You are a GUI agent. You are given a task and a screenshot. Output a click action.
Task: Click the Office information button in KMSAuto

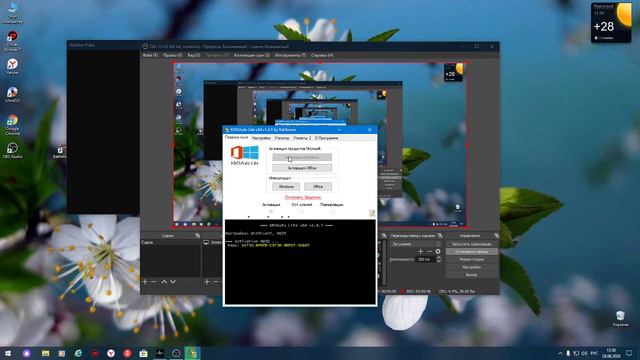[318, 187]
